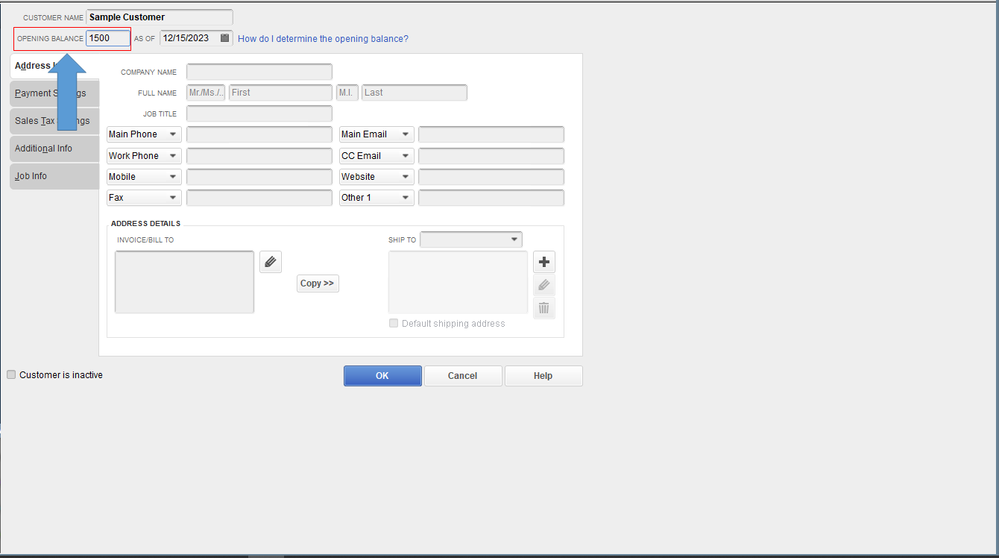Click the Work Phone number field
The image size is (999, 558).
click(x=259, y=156)
